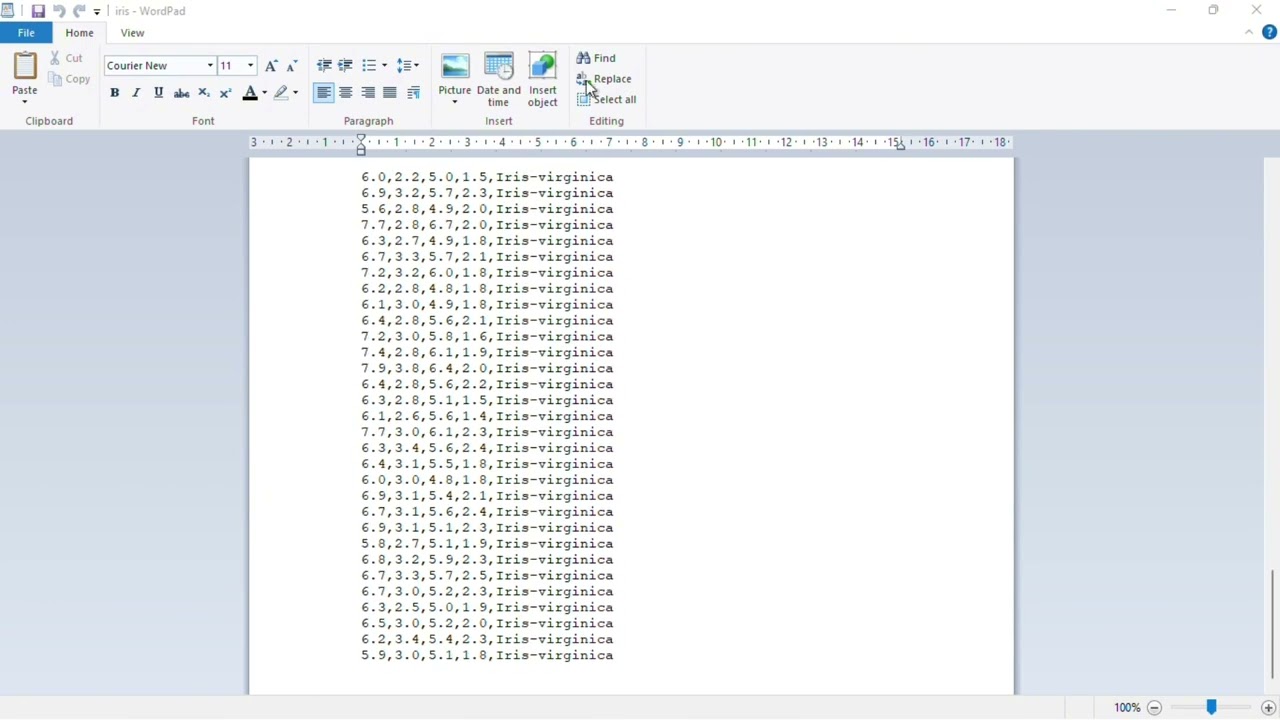Image resolution: width=1280 pixels, height=720 pixels.
Task: Apply text highlight color
Action: tap(281, 93)
